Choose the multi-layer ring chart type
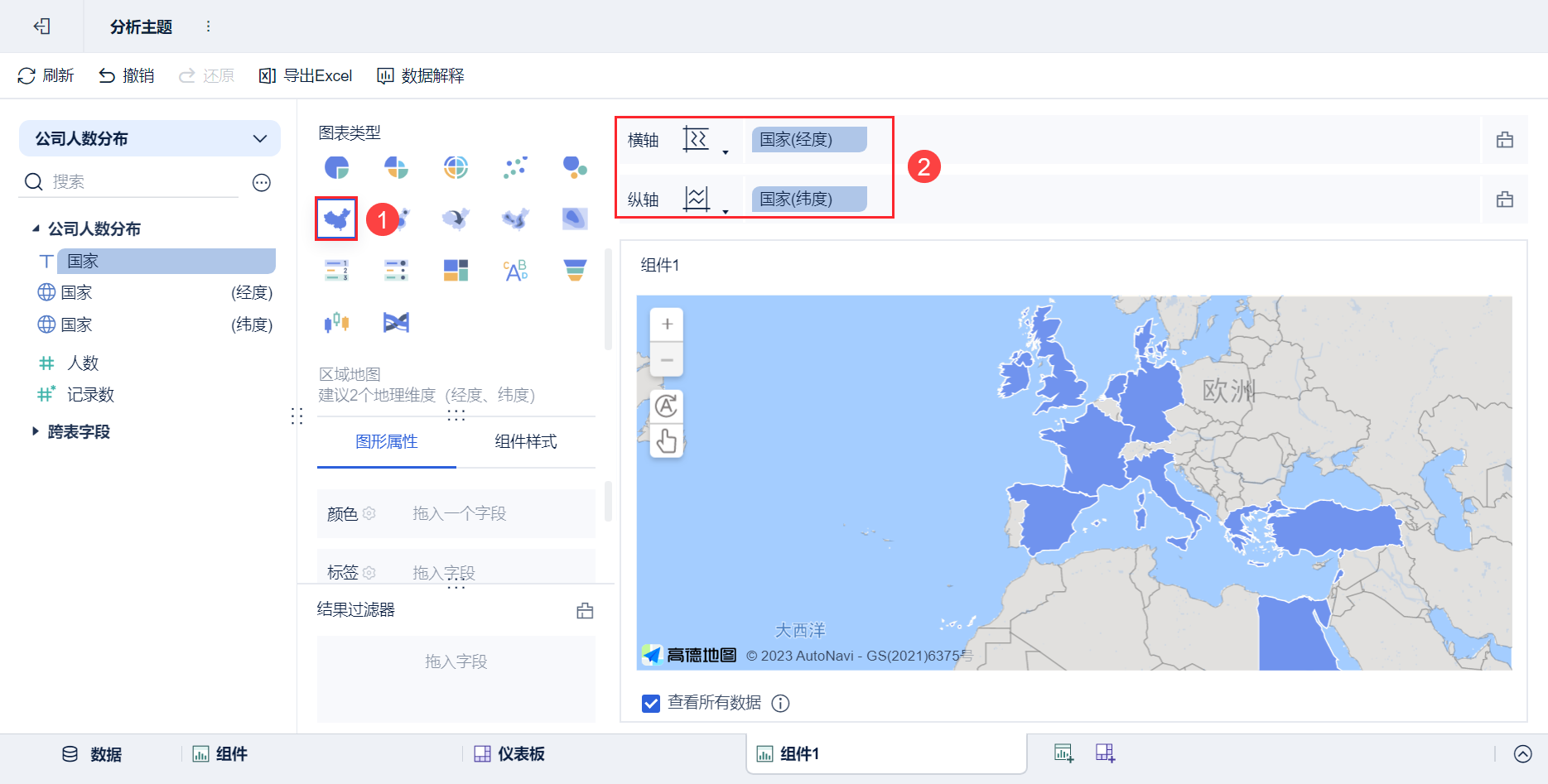This screenshot has width=1548, height=784. (x=456, y=167)
